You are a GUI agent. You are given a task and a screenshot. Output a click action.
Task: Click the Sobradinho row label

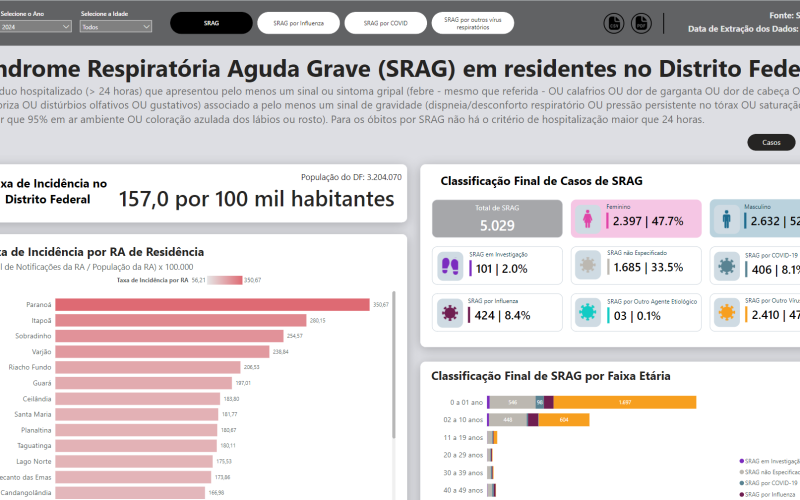click(x=33, y=336)
